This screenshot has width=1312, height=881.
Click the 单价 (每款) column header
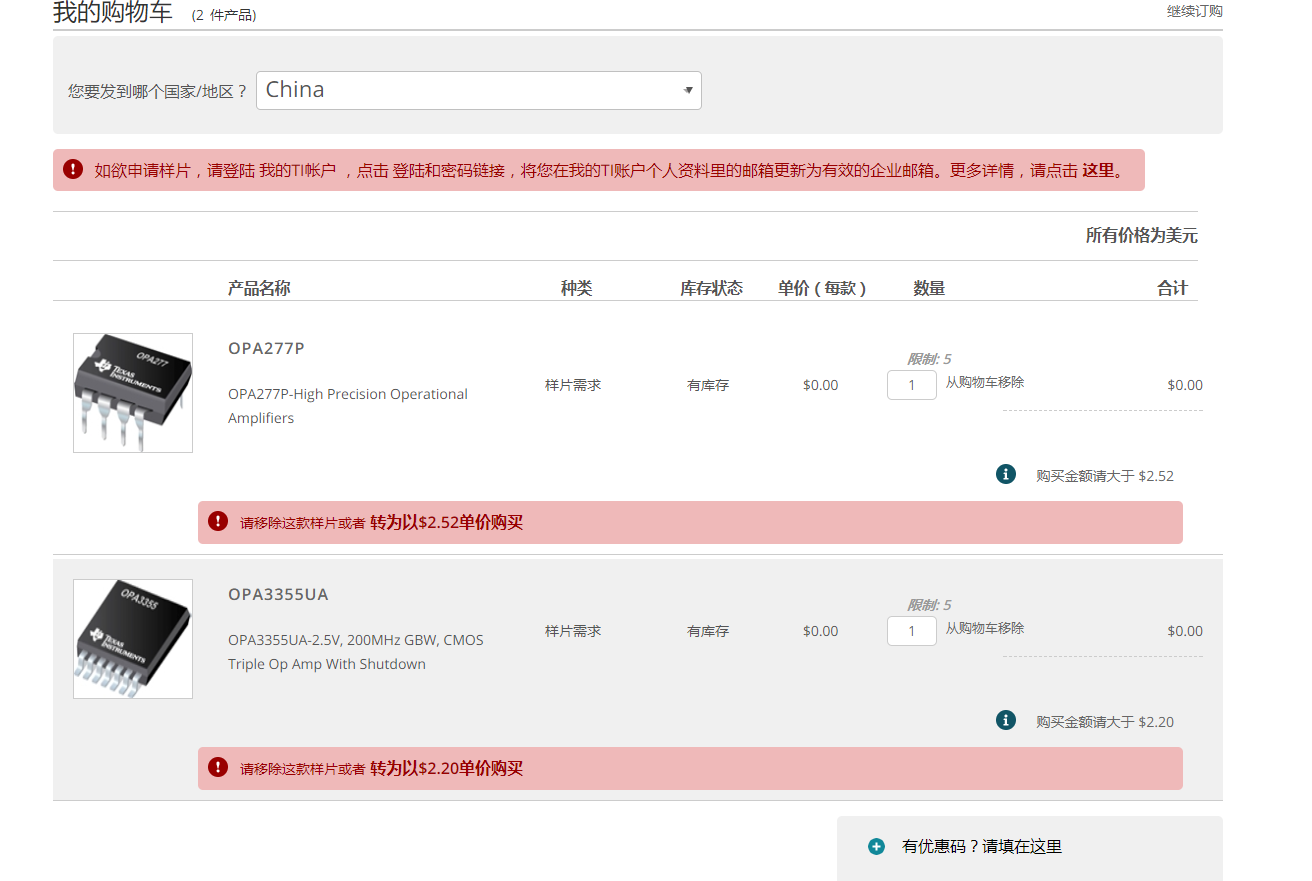click(x=822, y=288)
